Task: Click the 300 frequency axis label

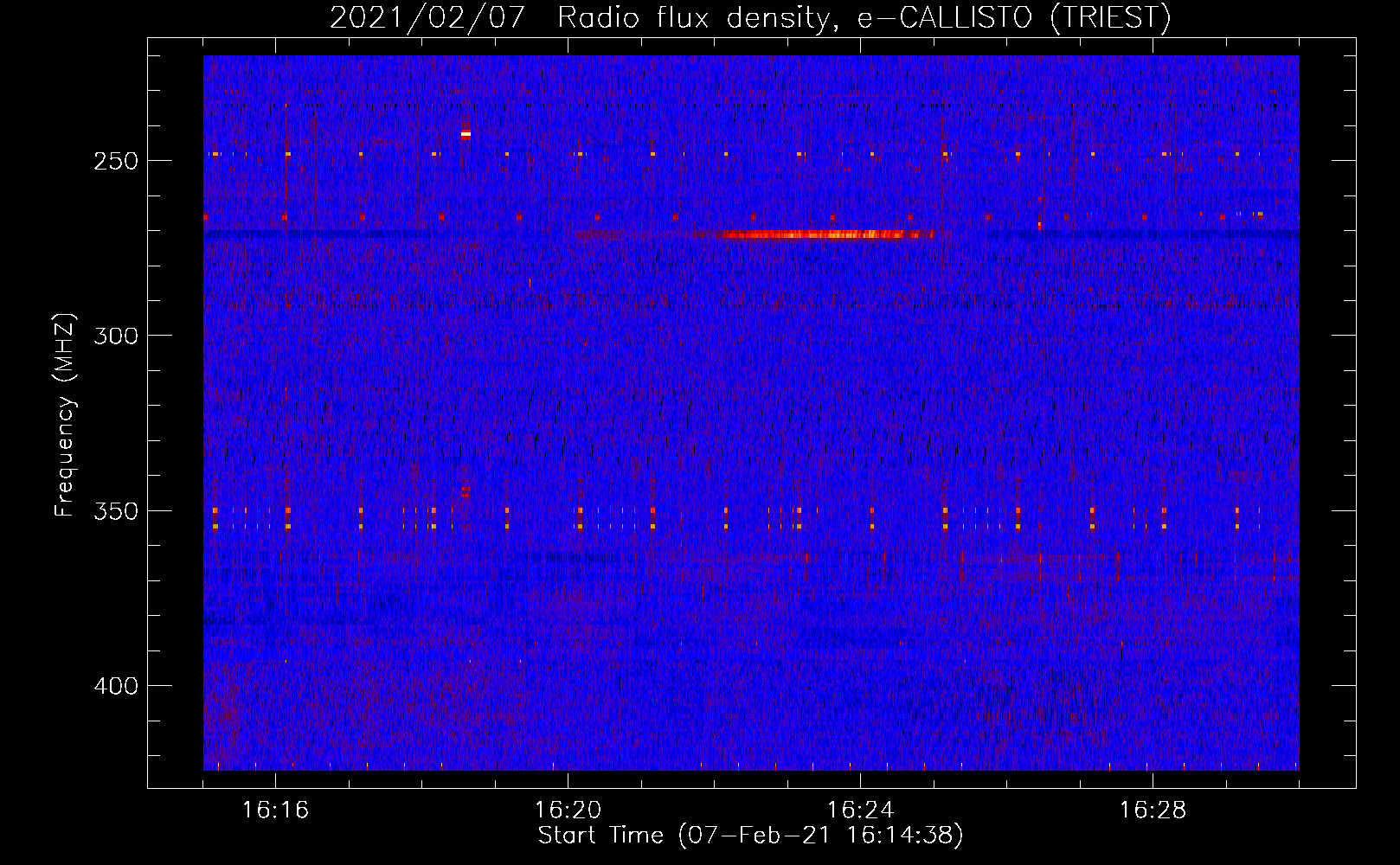Action: [x=115, y=336]
